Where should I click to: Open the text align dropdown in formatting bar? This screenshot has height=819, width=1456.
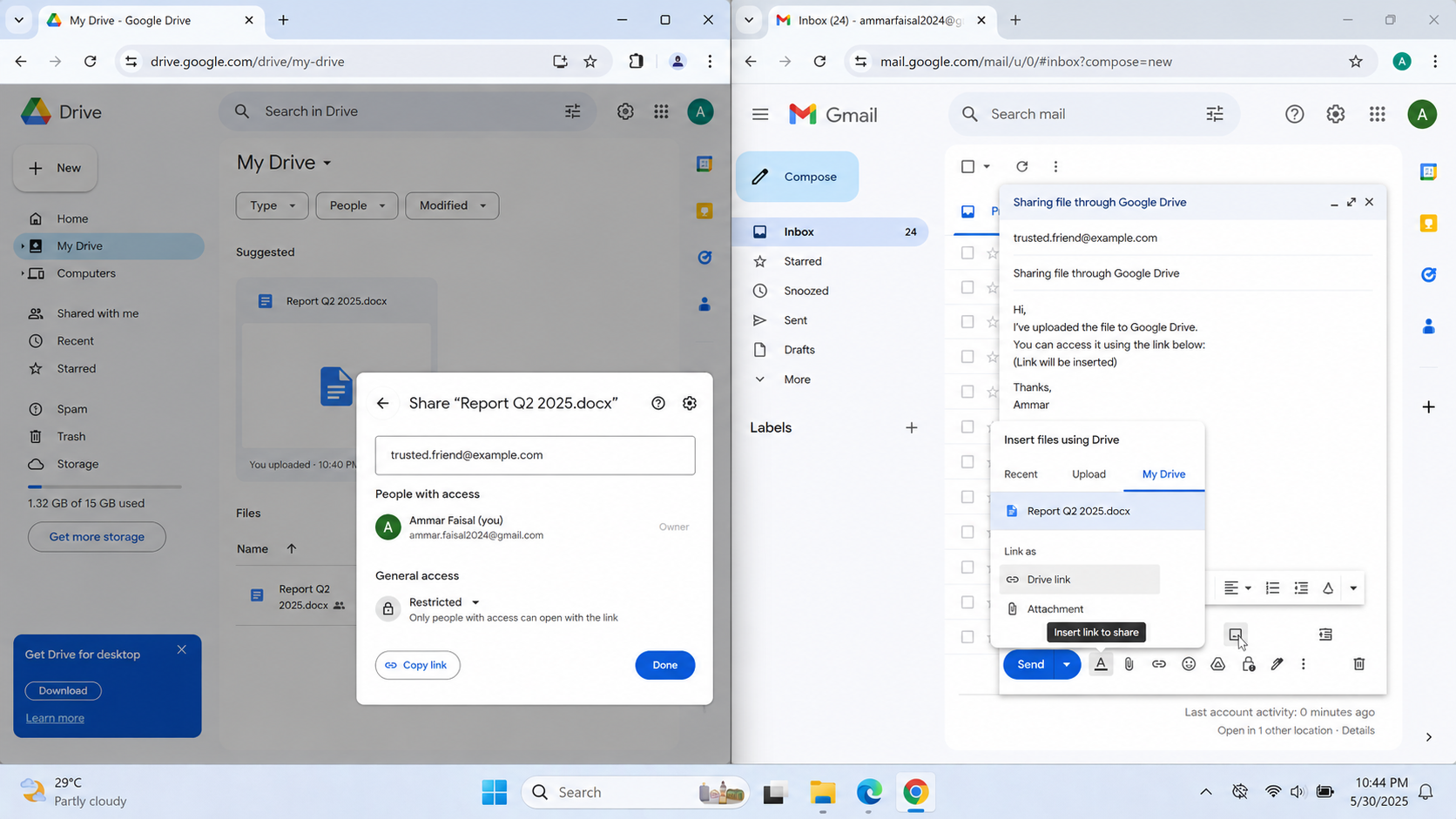coord(1237,588)
